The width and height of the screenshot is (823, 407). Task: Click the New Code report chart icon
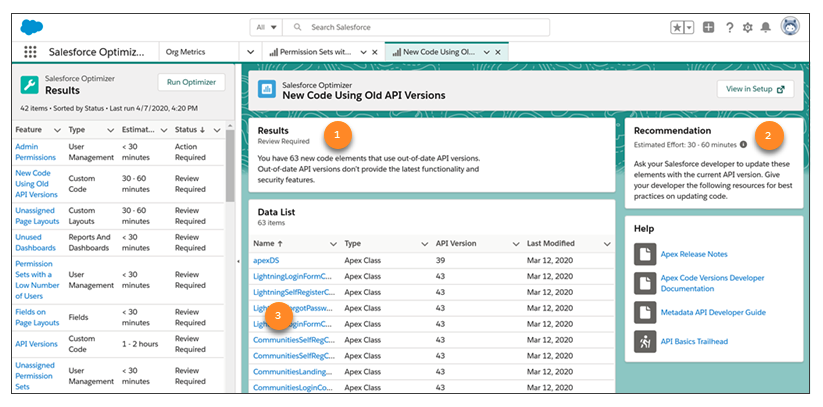[x=267, y=89]
